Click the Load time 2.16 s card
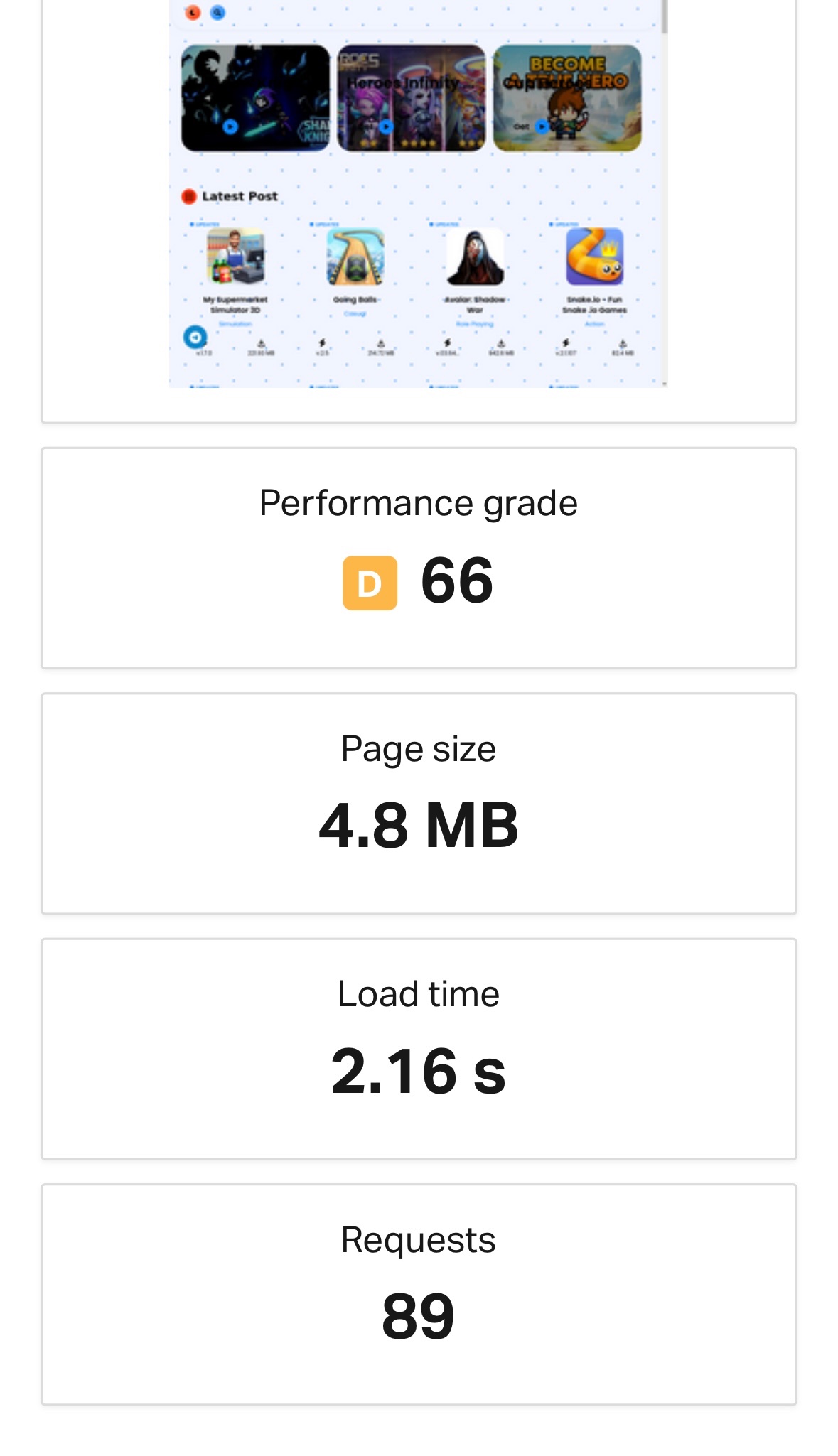The width and height of the screenshot is (838, 1456). tap(419, 1049)
